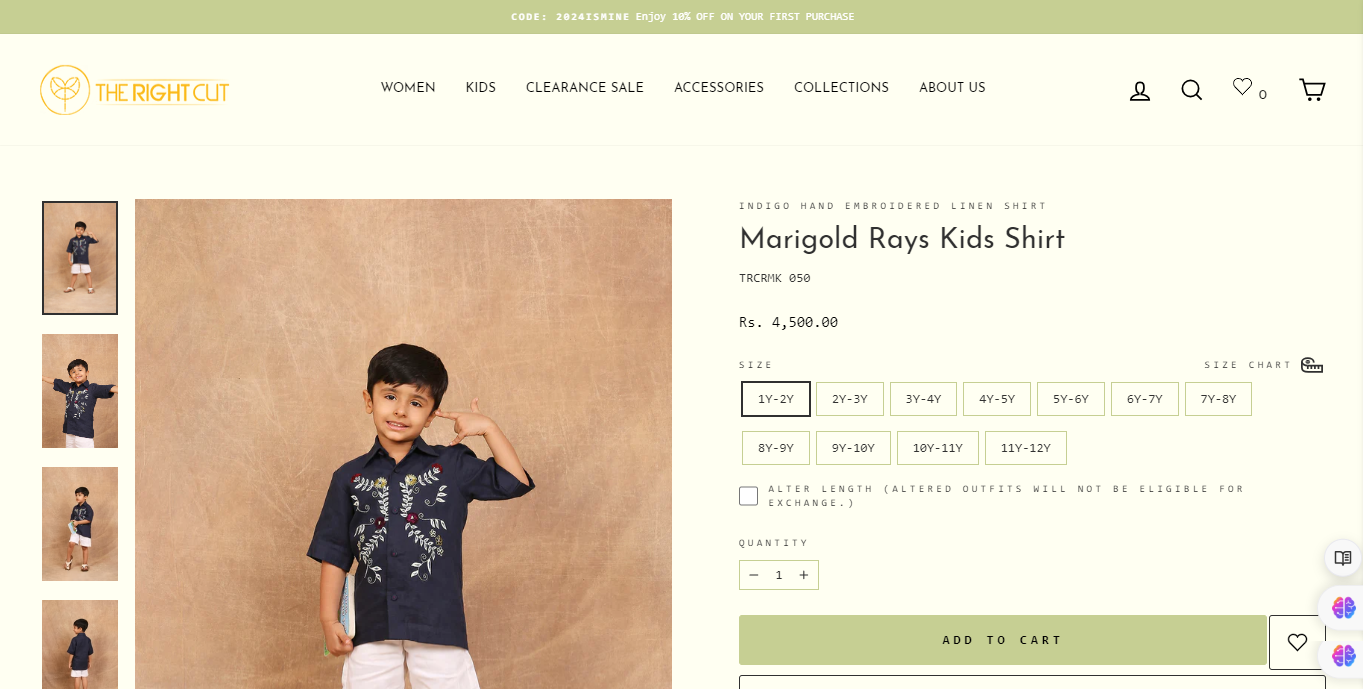Open the Collections menu
The width and height of the screenshot is (1363, 689).
[x=841, y=88]
